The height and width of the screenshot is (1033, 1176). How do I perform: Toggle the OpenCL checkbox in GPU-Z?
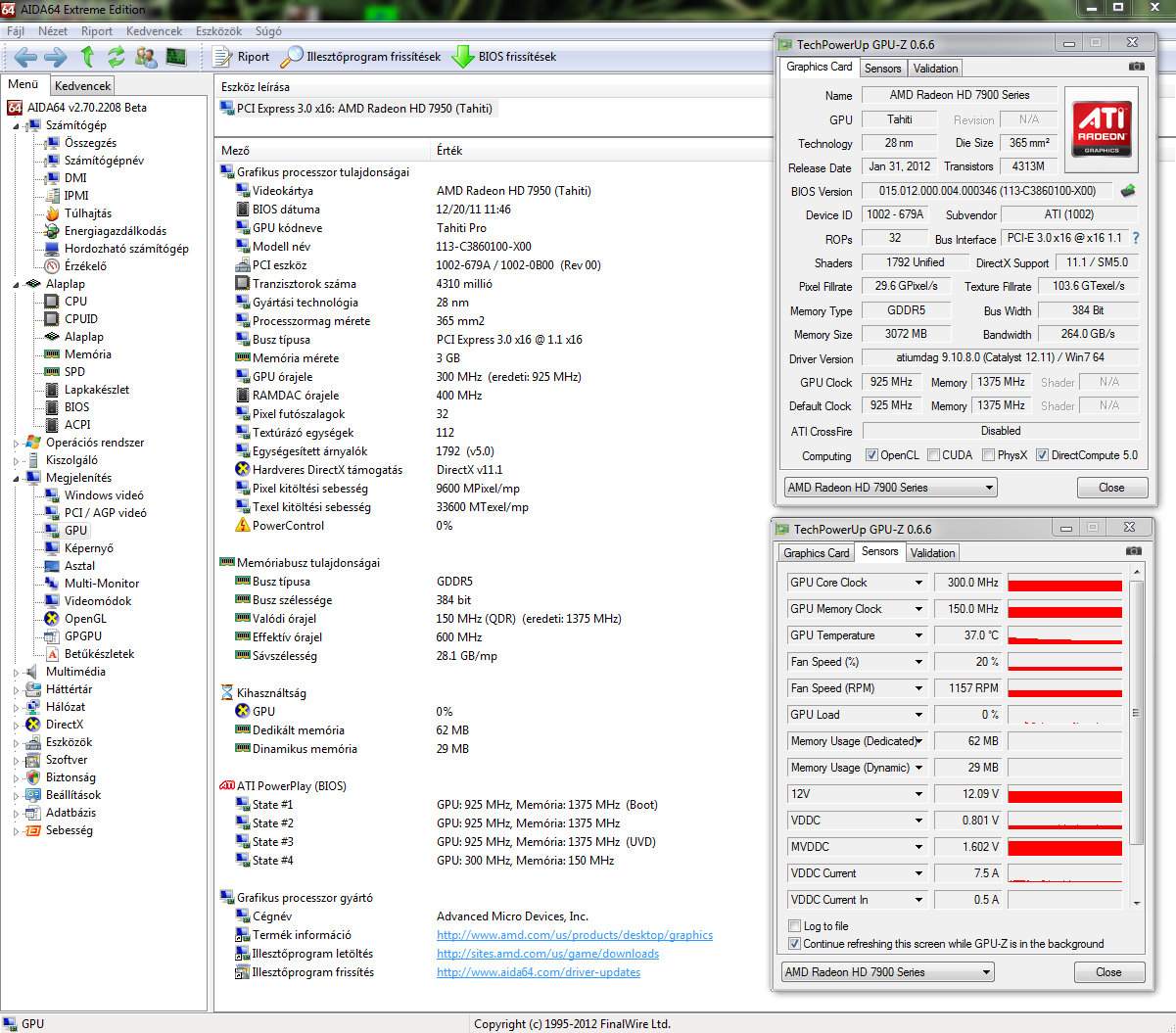pos(871,455)
